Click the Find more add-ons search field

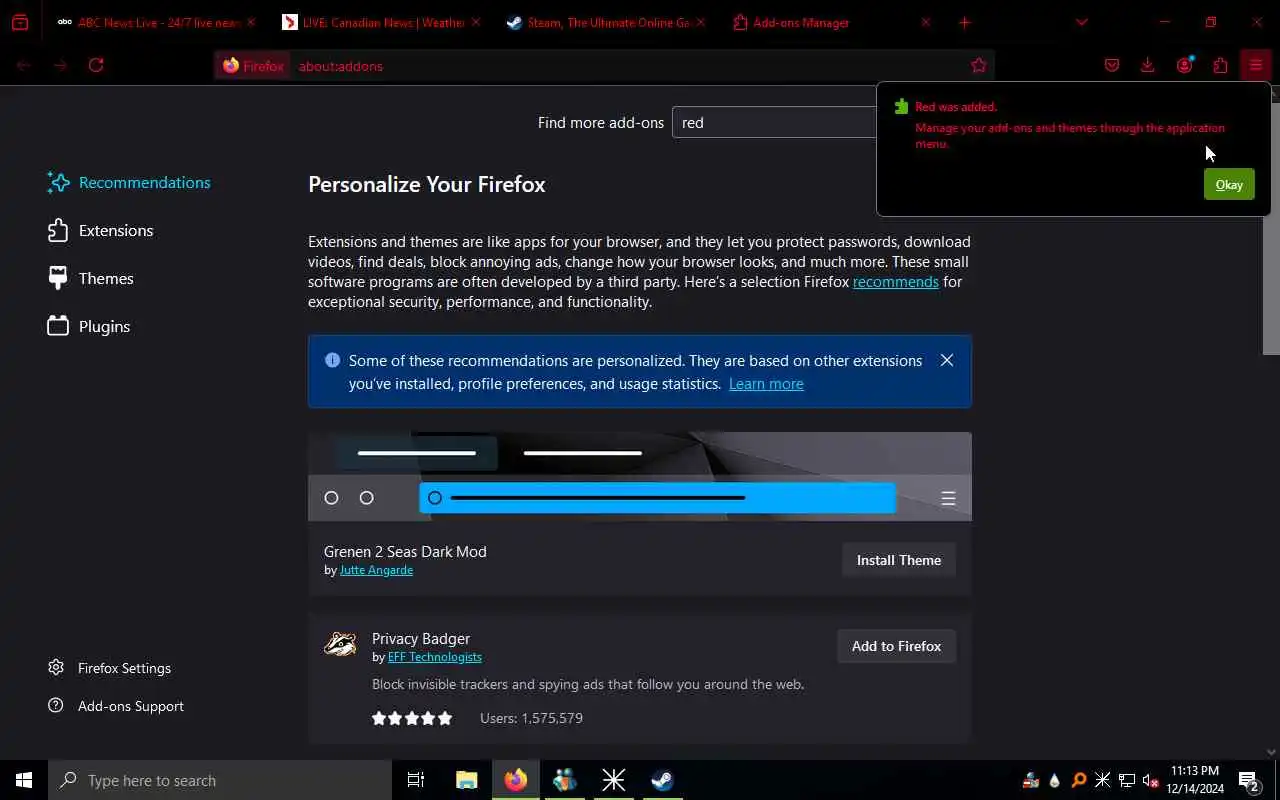[x=775, y=122]
